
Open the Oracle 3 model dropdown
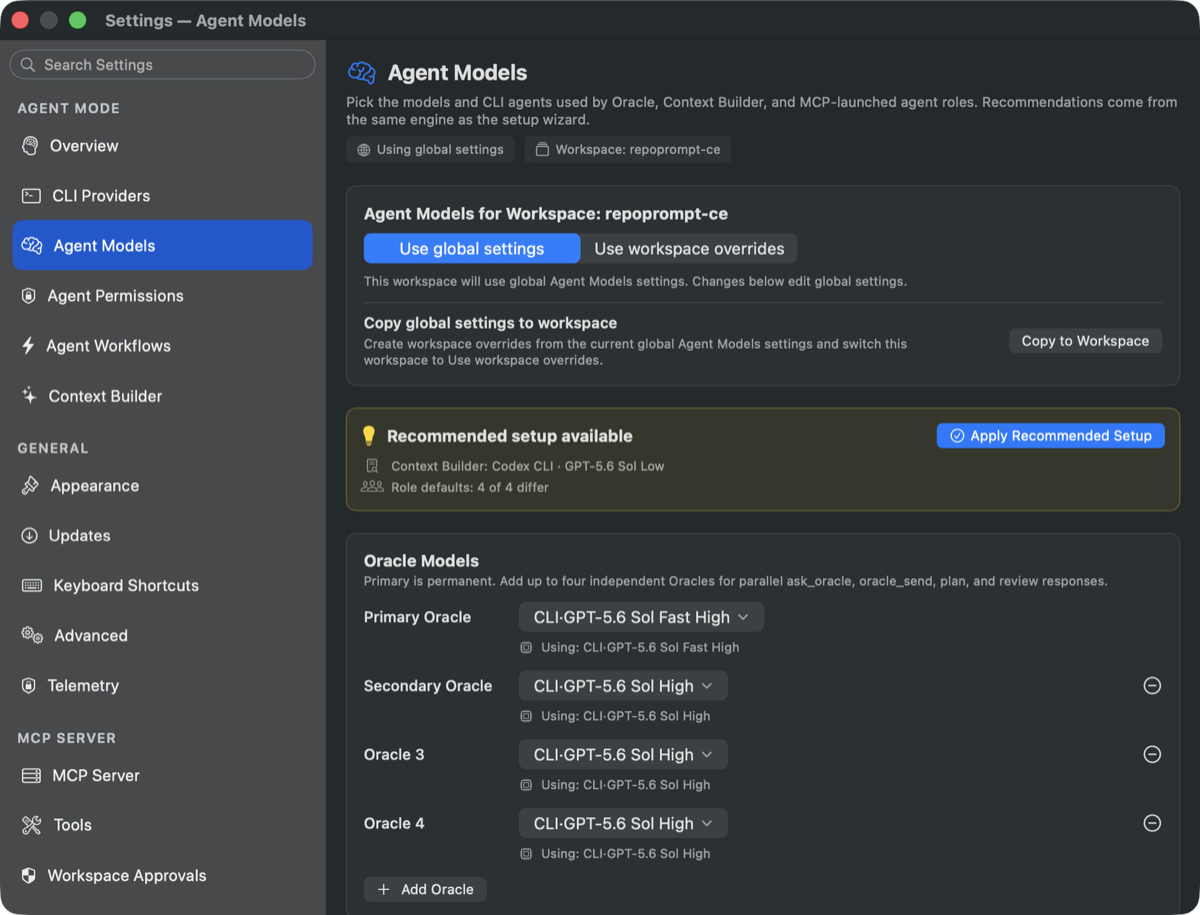coord(623,755)
